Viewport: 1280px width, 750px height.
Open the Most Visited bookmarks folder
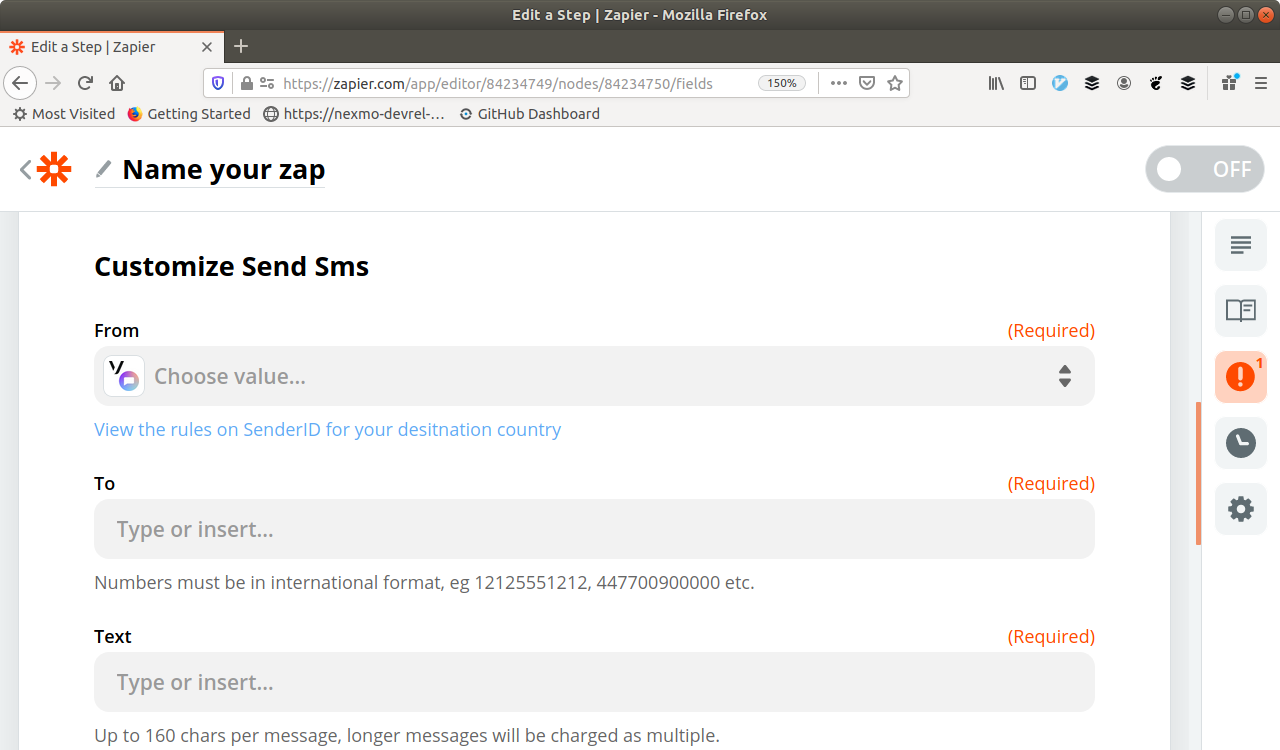click(x=63, y=114)
